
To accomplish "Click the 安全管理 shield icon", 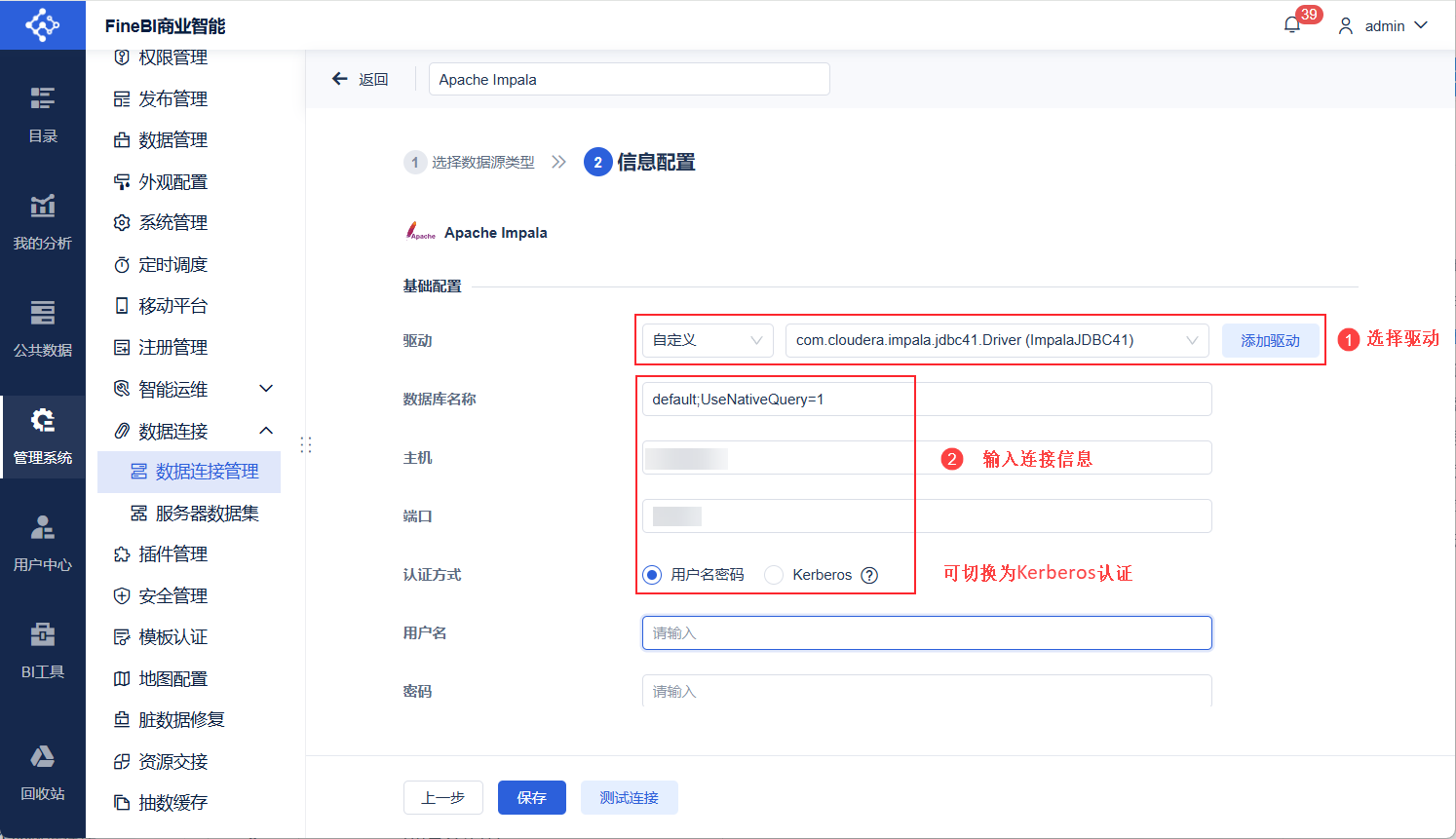I will (x=122, y=596).
